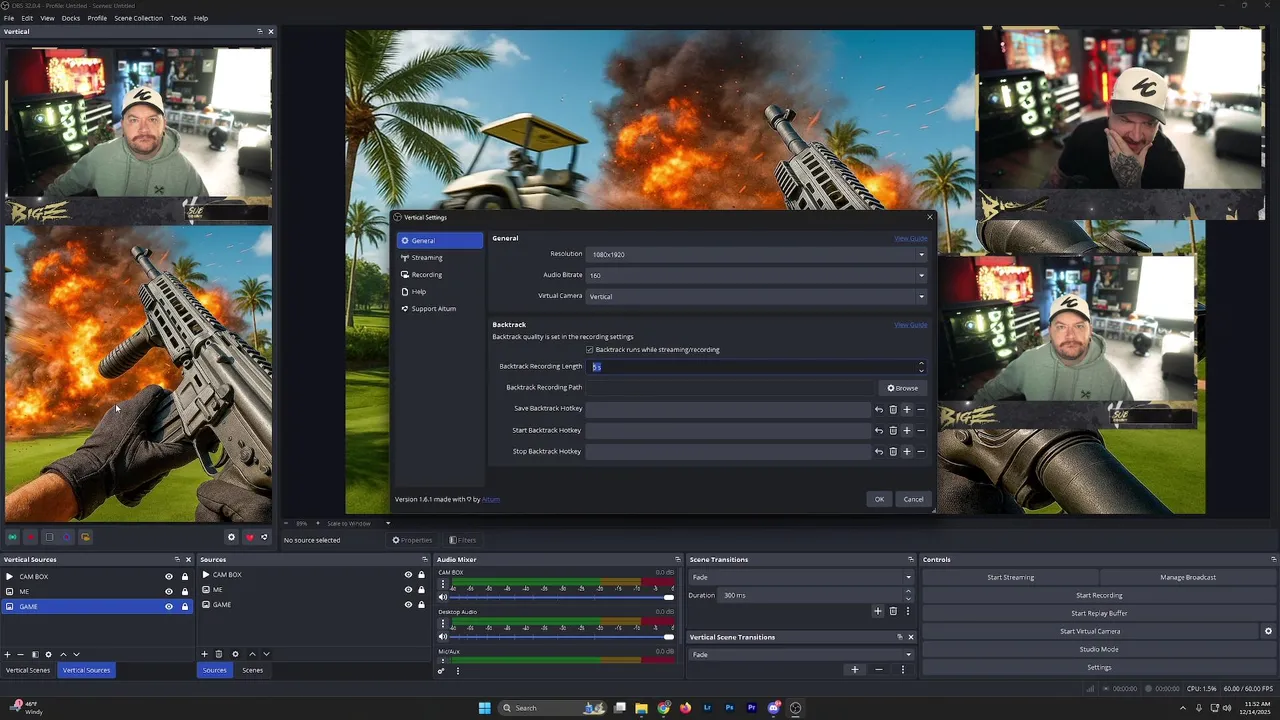
Task: Click the vertical record icon under the Vertical preview
Action: click(x=31, y=537)
